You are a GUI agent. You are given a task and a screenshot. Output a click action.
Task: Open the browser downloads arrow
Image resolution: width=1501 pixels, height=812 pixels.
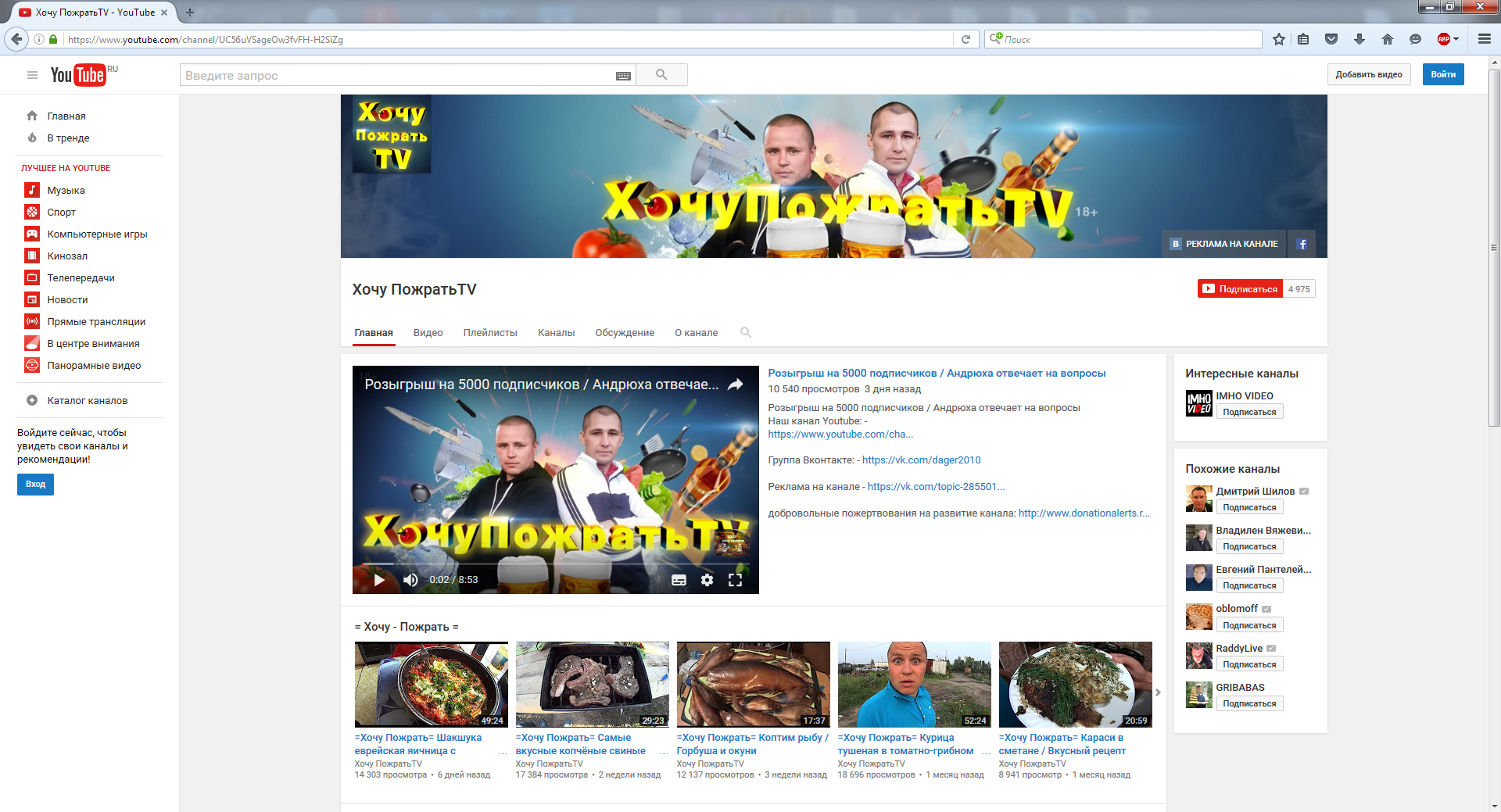[x=1359, y=39]
